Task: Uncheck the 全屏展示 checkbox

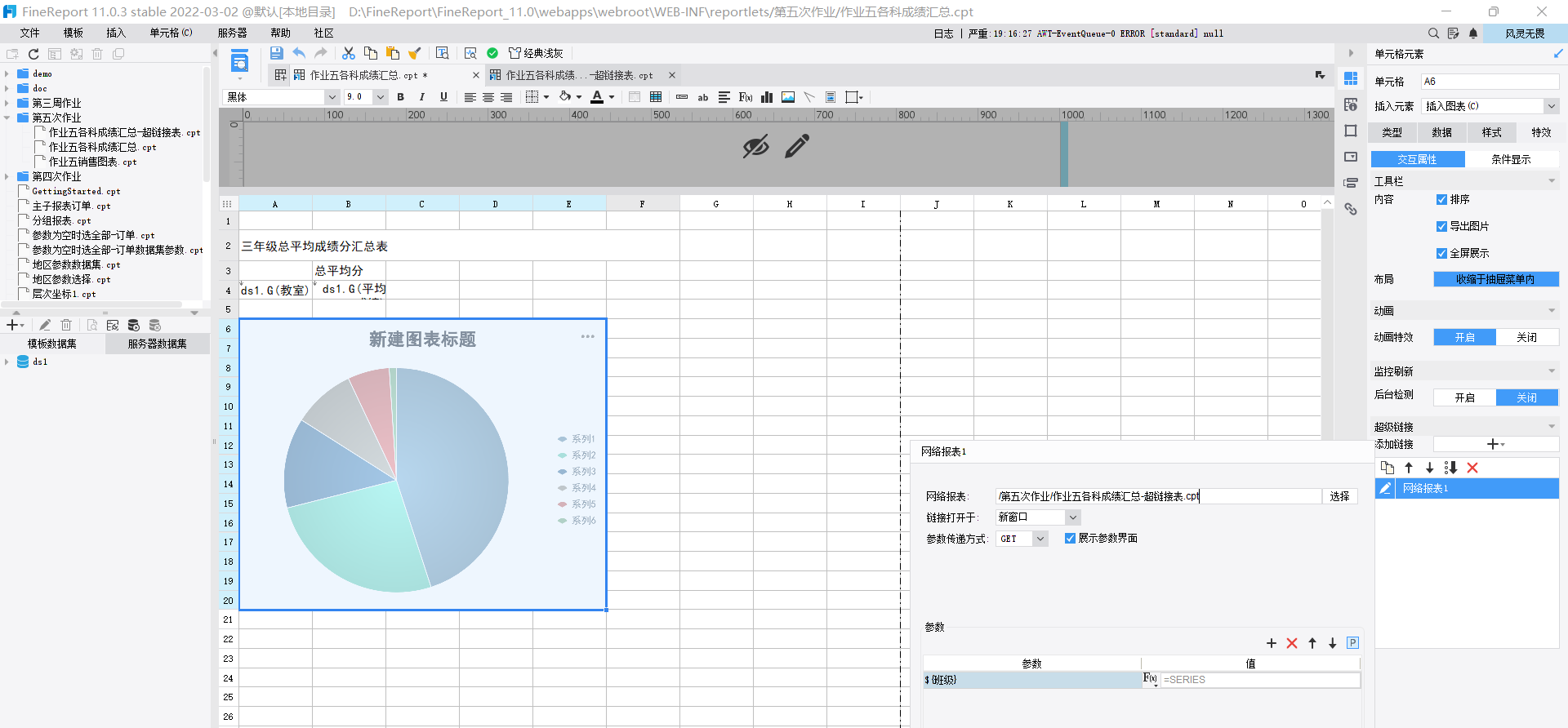Action: click(1441, 253)
